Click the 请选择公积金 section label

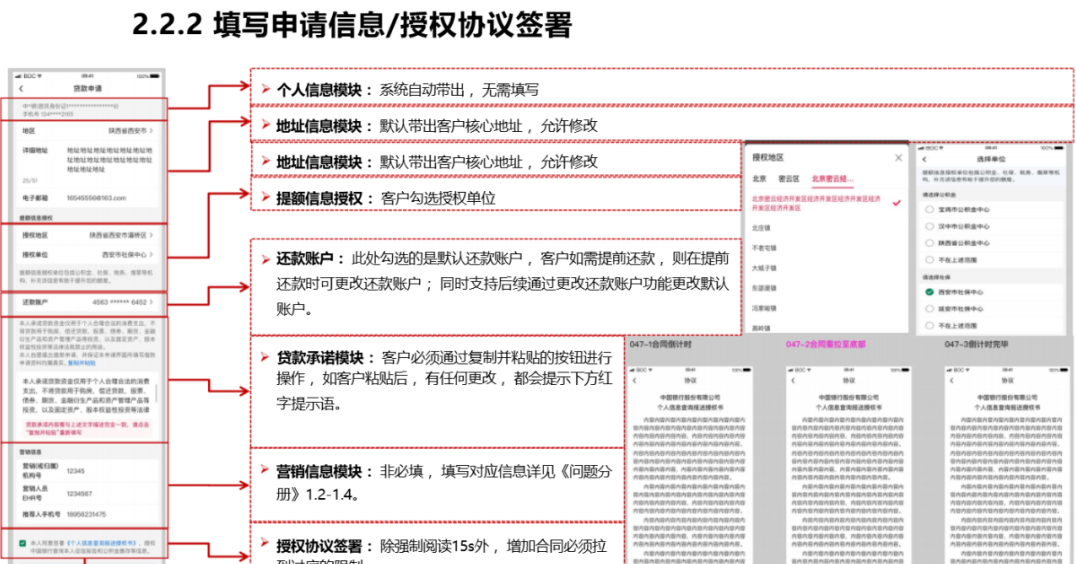click(939, 195)
